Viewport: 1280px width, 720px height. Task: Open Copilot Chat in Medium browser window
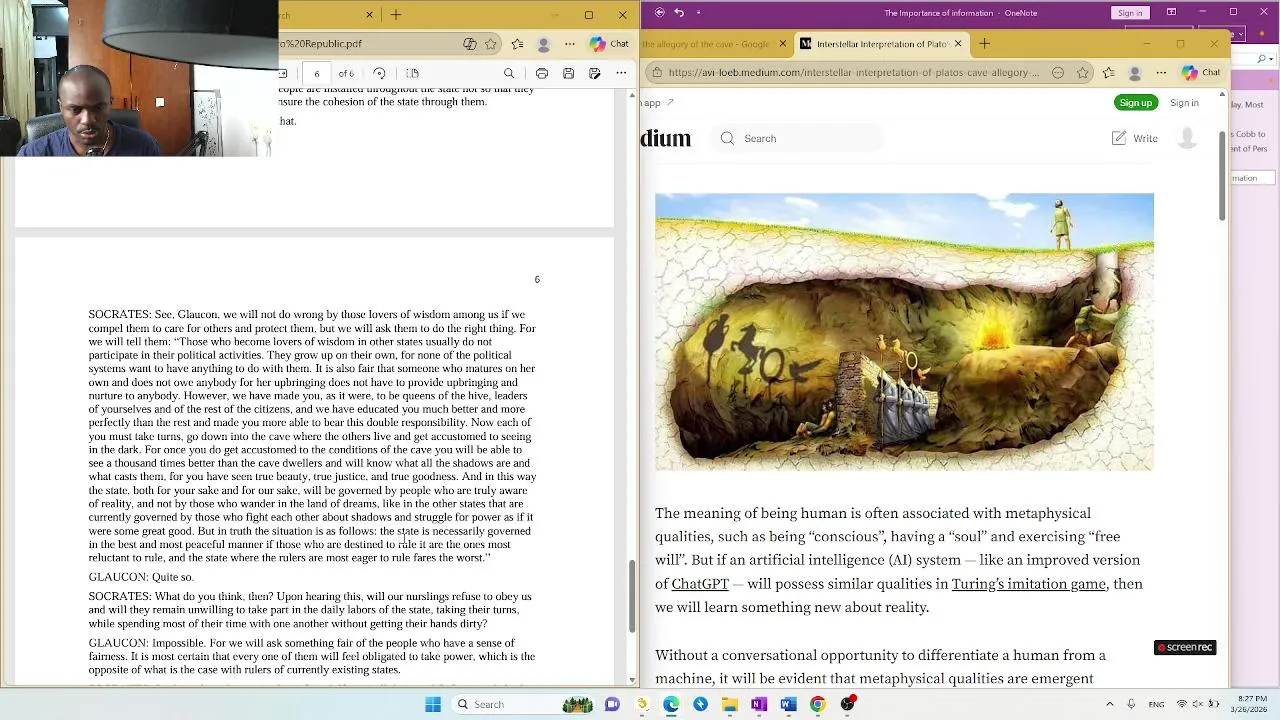pos(1200,73)
